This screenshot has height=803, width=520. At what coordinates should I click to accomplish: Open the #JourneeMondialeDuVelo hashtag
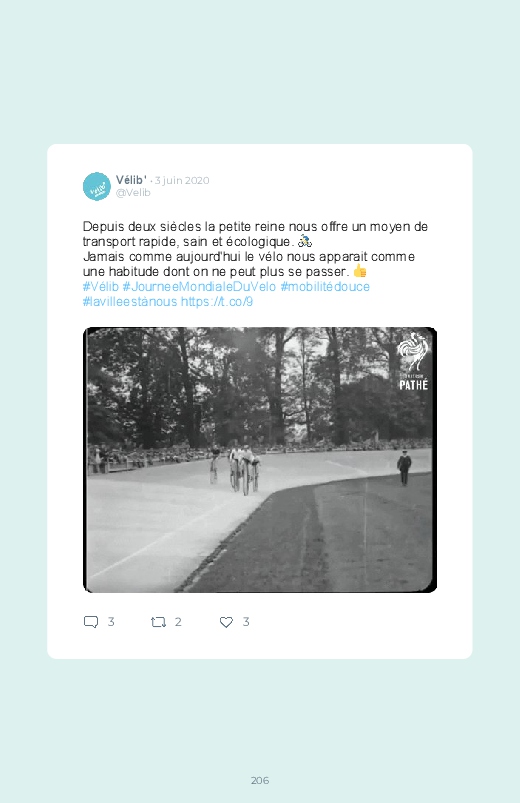(x=199, y=286)
